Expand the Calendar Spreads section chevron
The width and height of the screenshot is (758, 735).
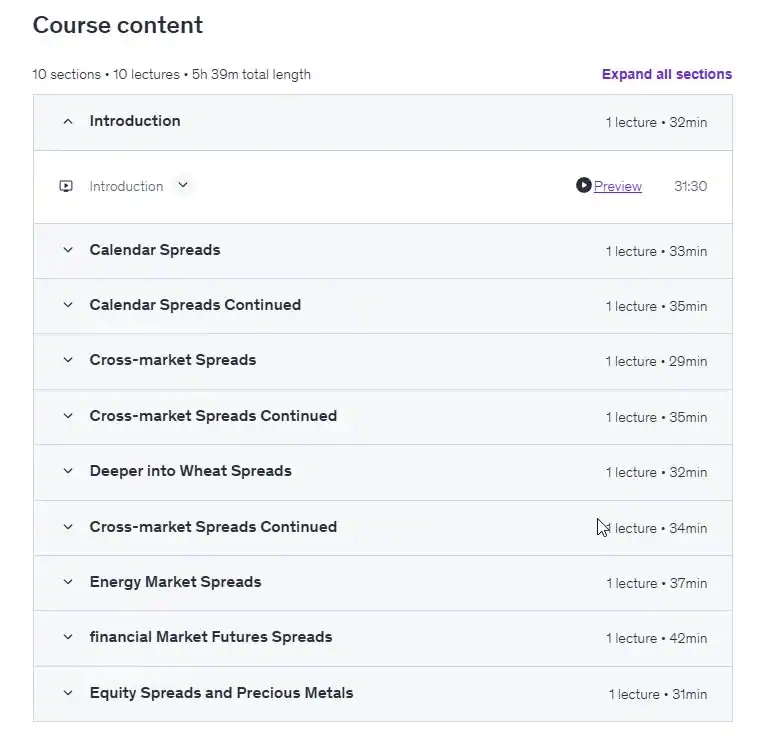coord(68,250)
